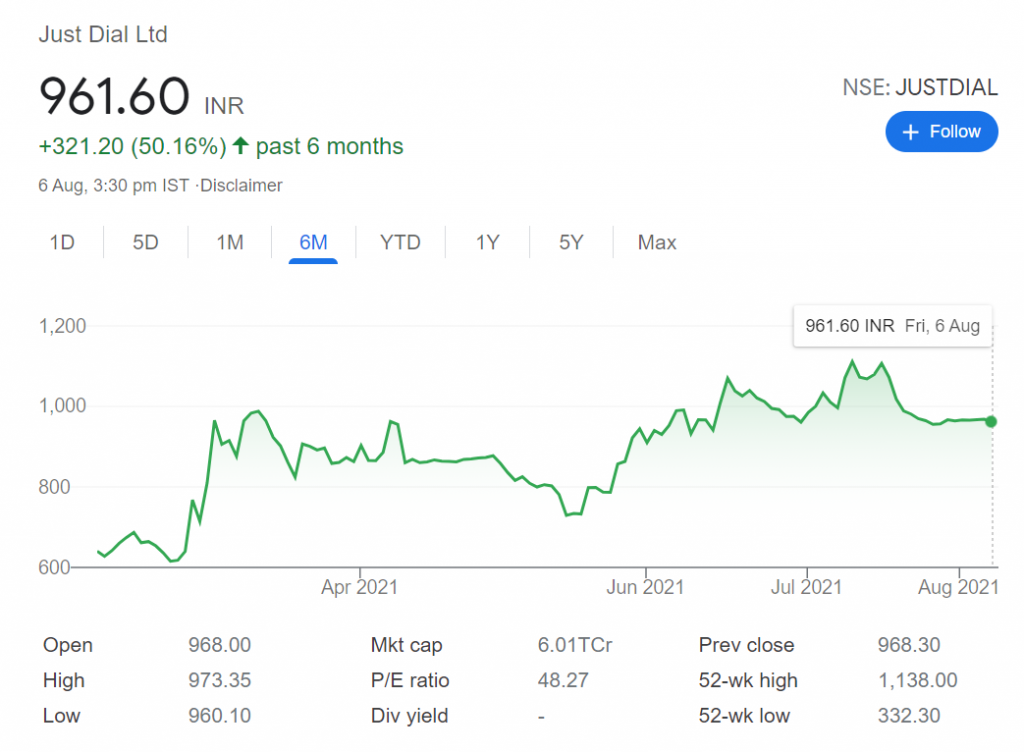The width and height of the screenshot is (1024, 752).
Task: Click the Div yield label
Action: click(409, 716)
